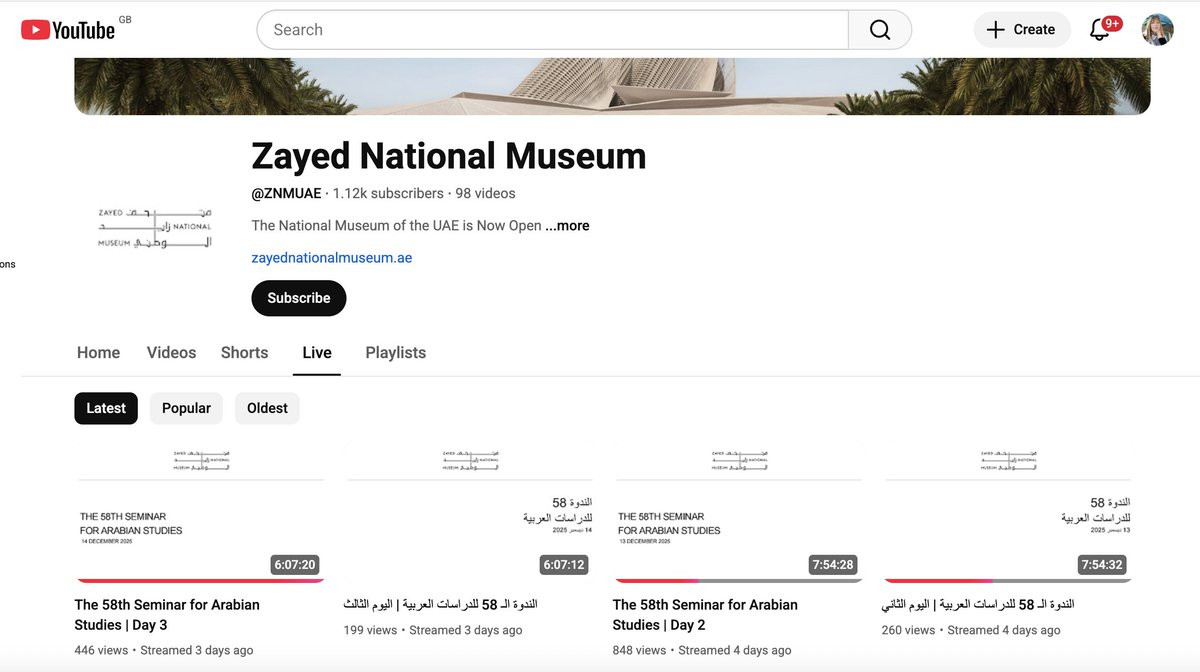The image size is (1200, 672).
Task: Subscribe to Zayed National Museum
Action: coord(299,298)
